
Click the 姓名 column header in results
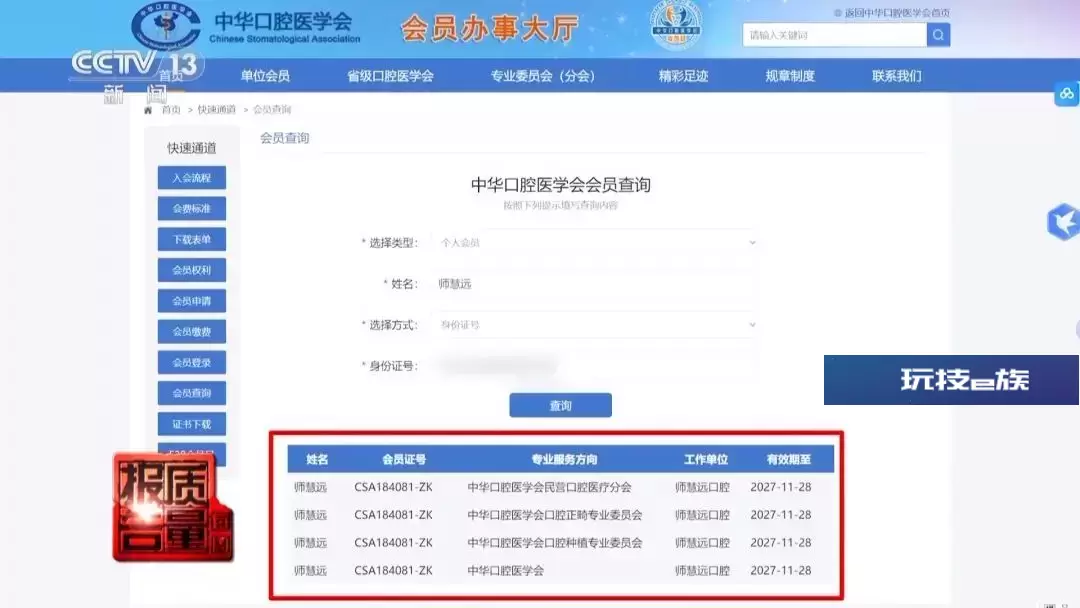(x=318, y=459)
